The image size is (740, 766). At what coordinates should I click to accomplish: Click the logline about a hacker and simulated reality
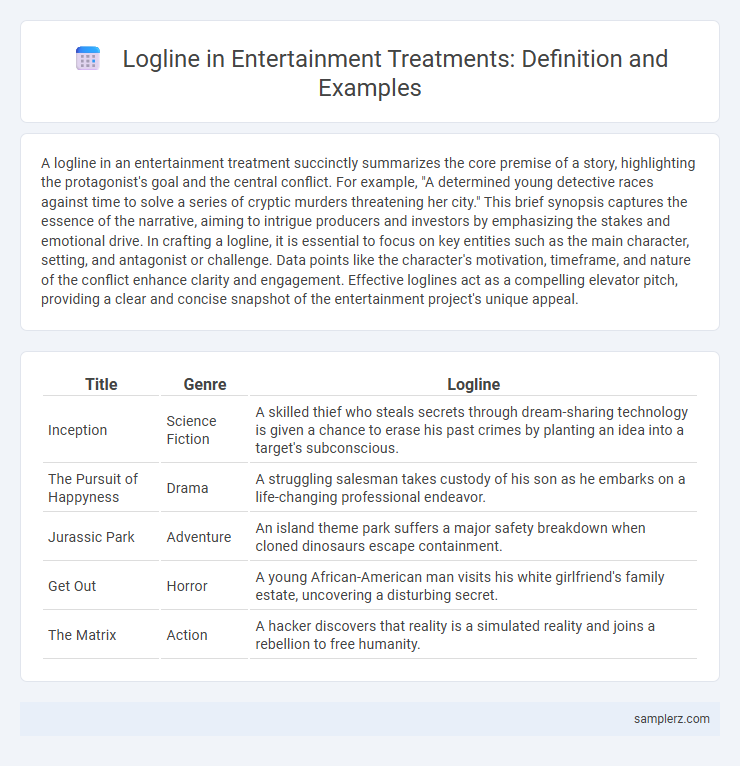[473, 634]
